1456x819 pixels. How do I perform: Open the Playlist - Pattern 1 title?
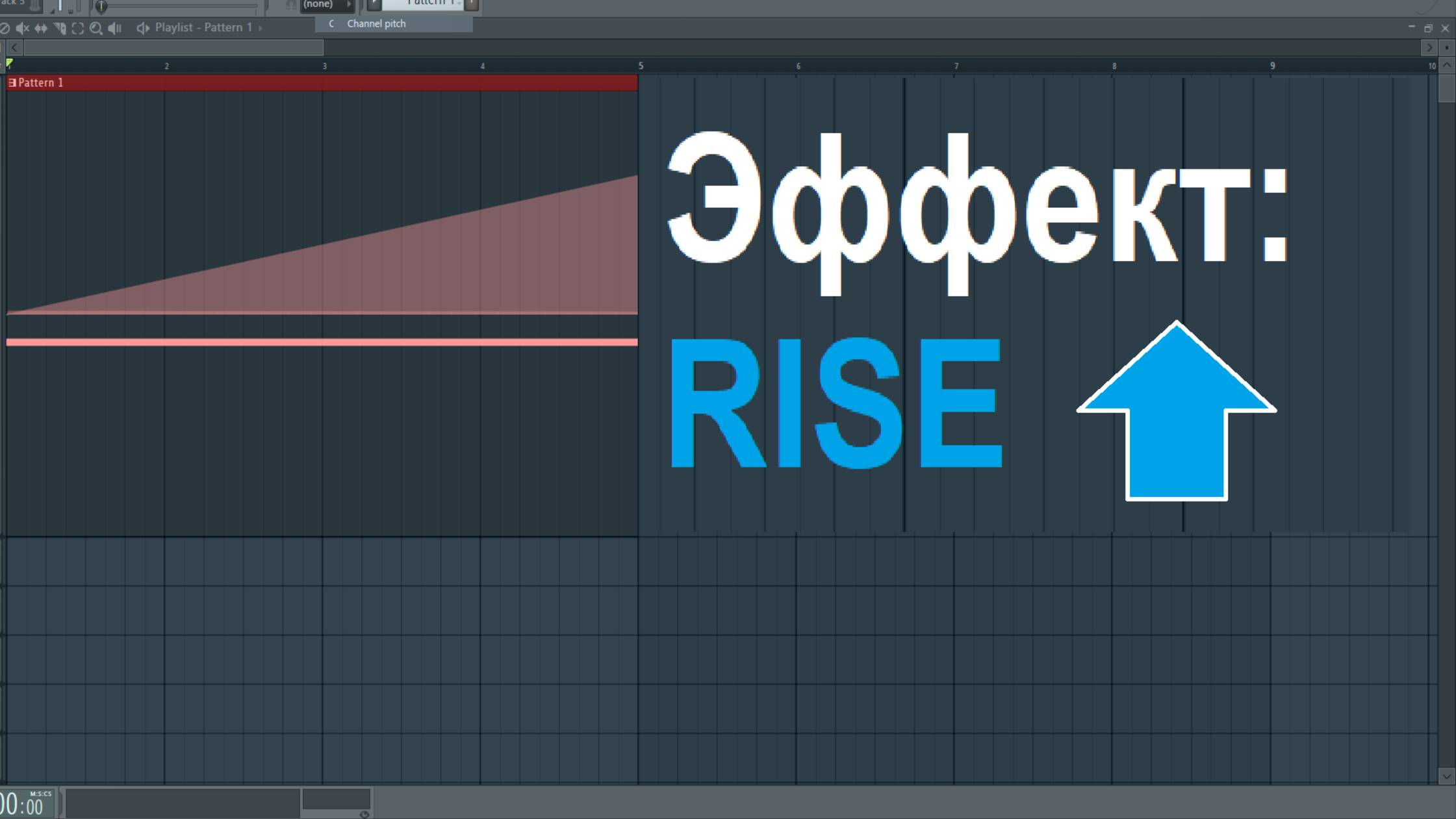pos(203,27)
